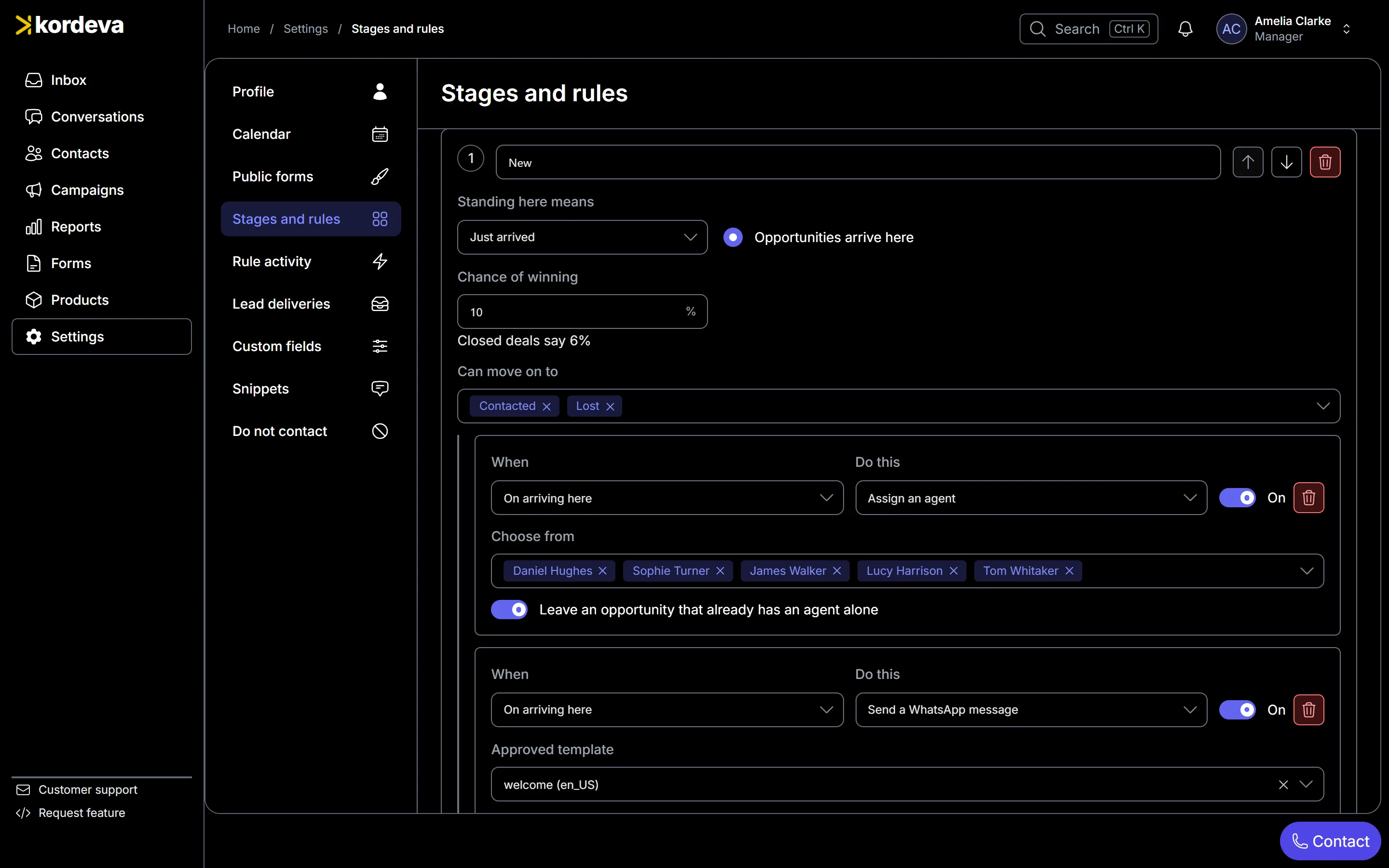
Task: Move stage New down with arrow
Action: (1286, 162)
